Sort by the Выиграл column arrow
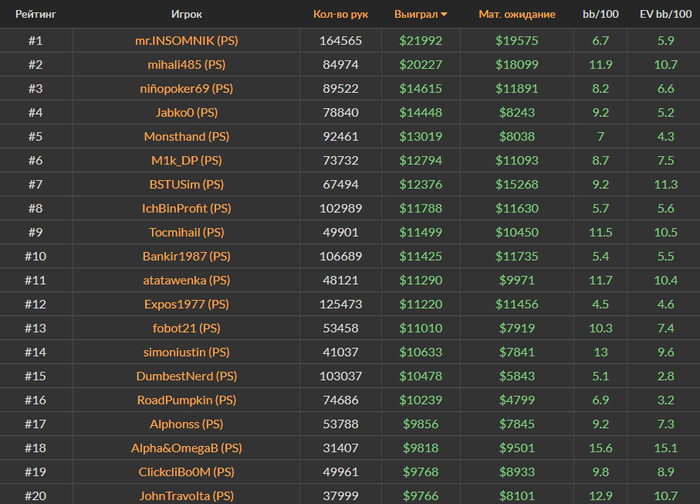 click(x=444, y=15)
